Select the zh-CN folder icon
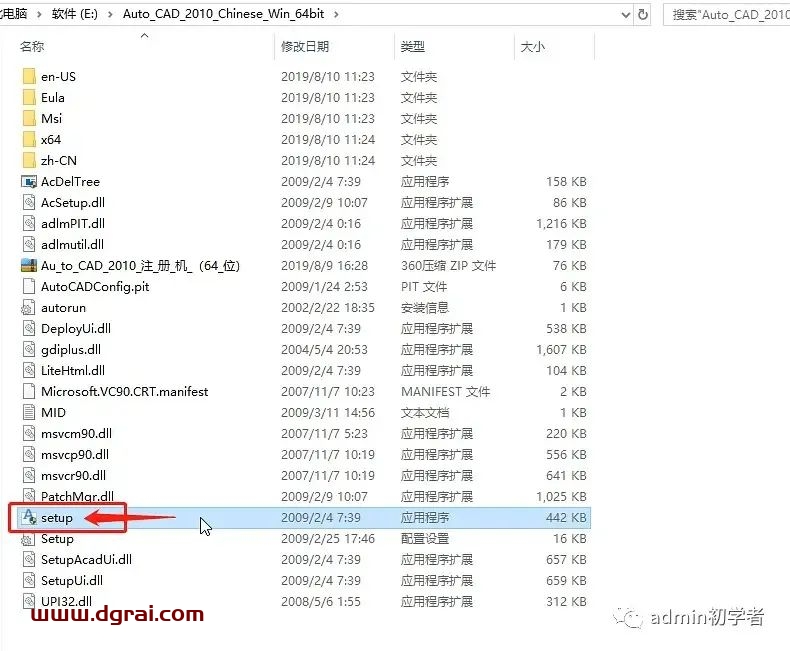 pyautogui.click(x=29, y=161)
